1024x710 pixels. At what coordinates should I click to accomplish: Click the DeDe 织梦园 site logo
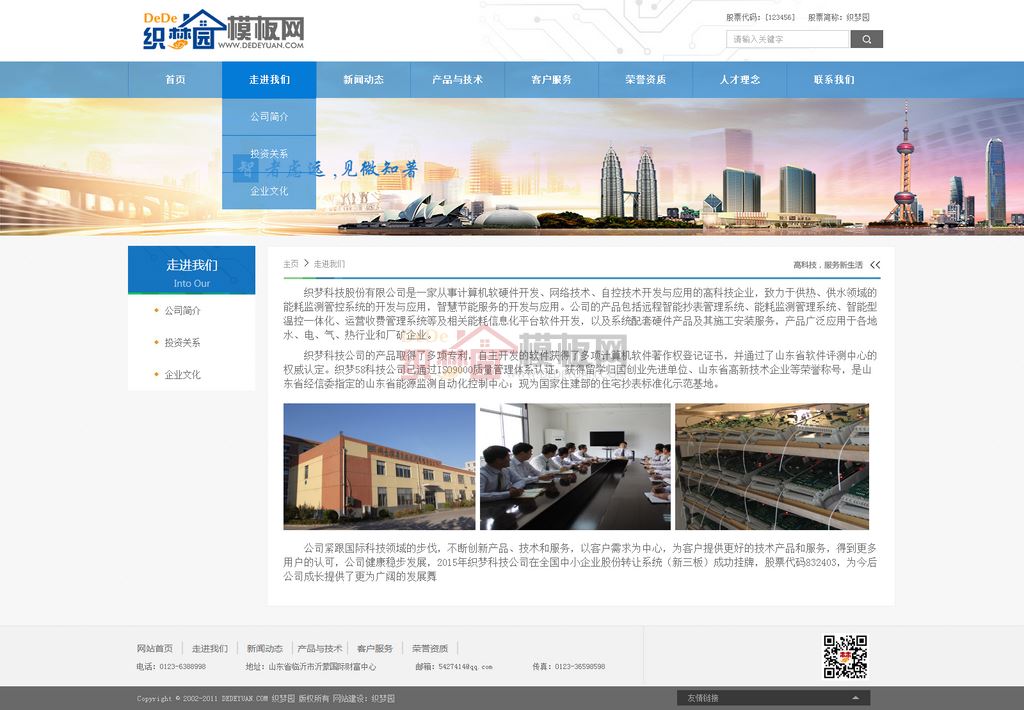point(222,30)
